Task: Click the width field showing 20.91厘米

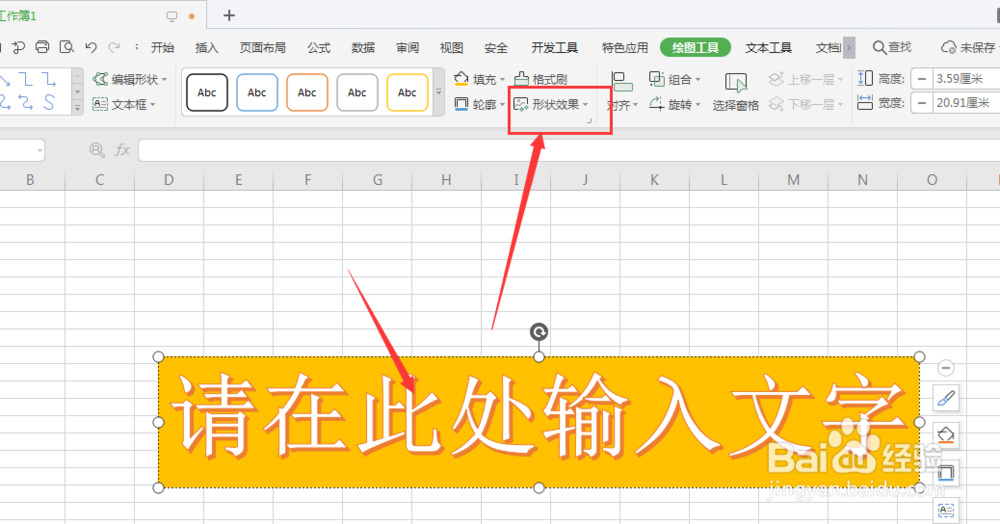Action: [966, 103]
